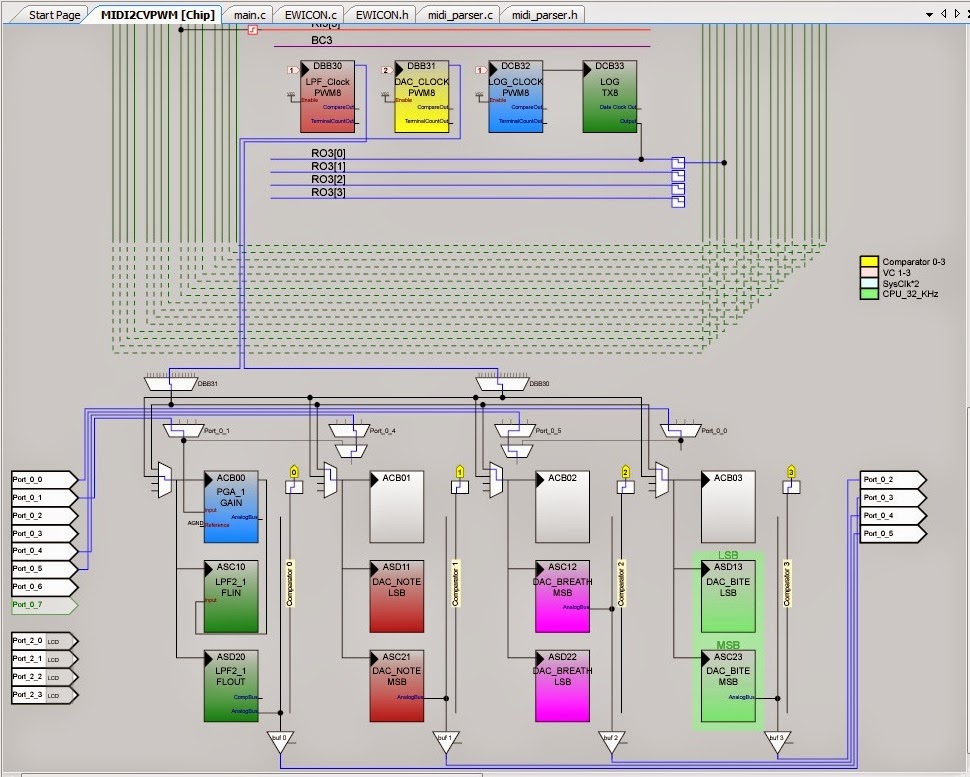Select the DAC_CLOCK PWM8 block DBB31
970x777 pixels.
(422, 96)
